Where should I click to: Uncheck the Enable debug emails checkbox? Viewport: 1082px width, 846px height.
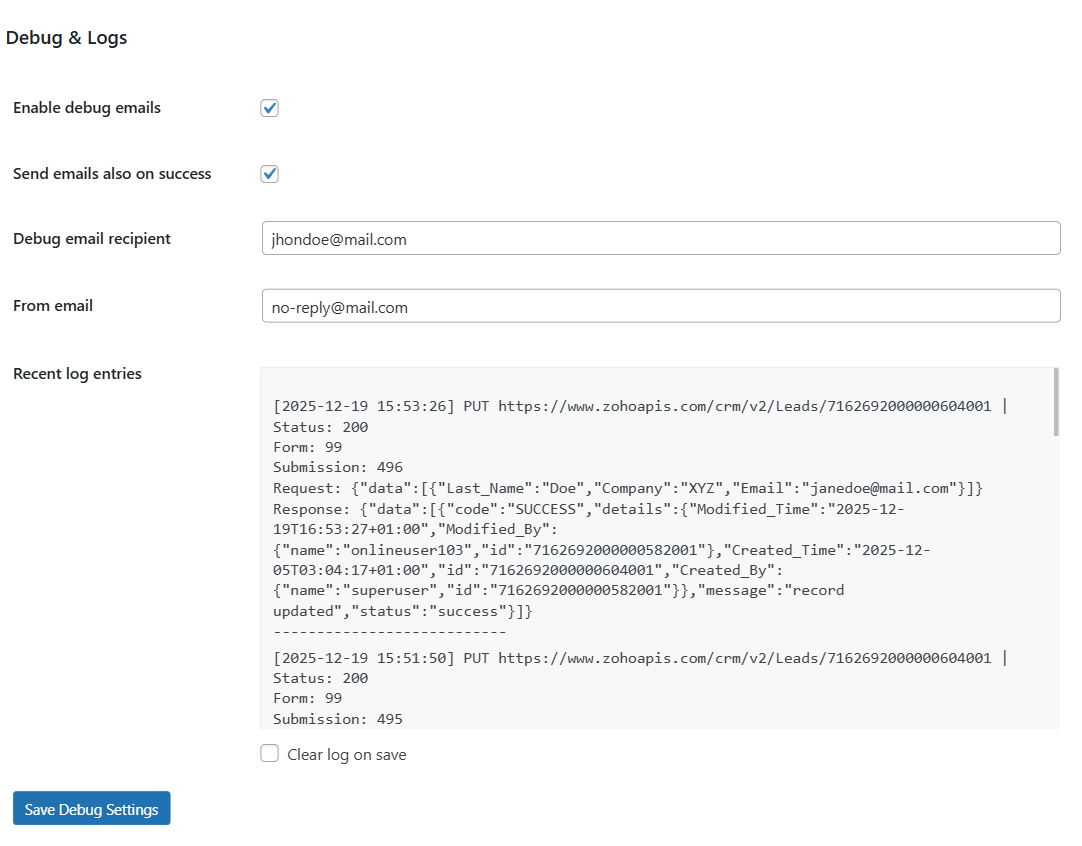268,107
